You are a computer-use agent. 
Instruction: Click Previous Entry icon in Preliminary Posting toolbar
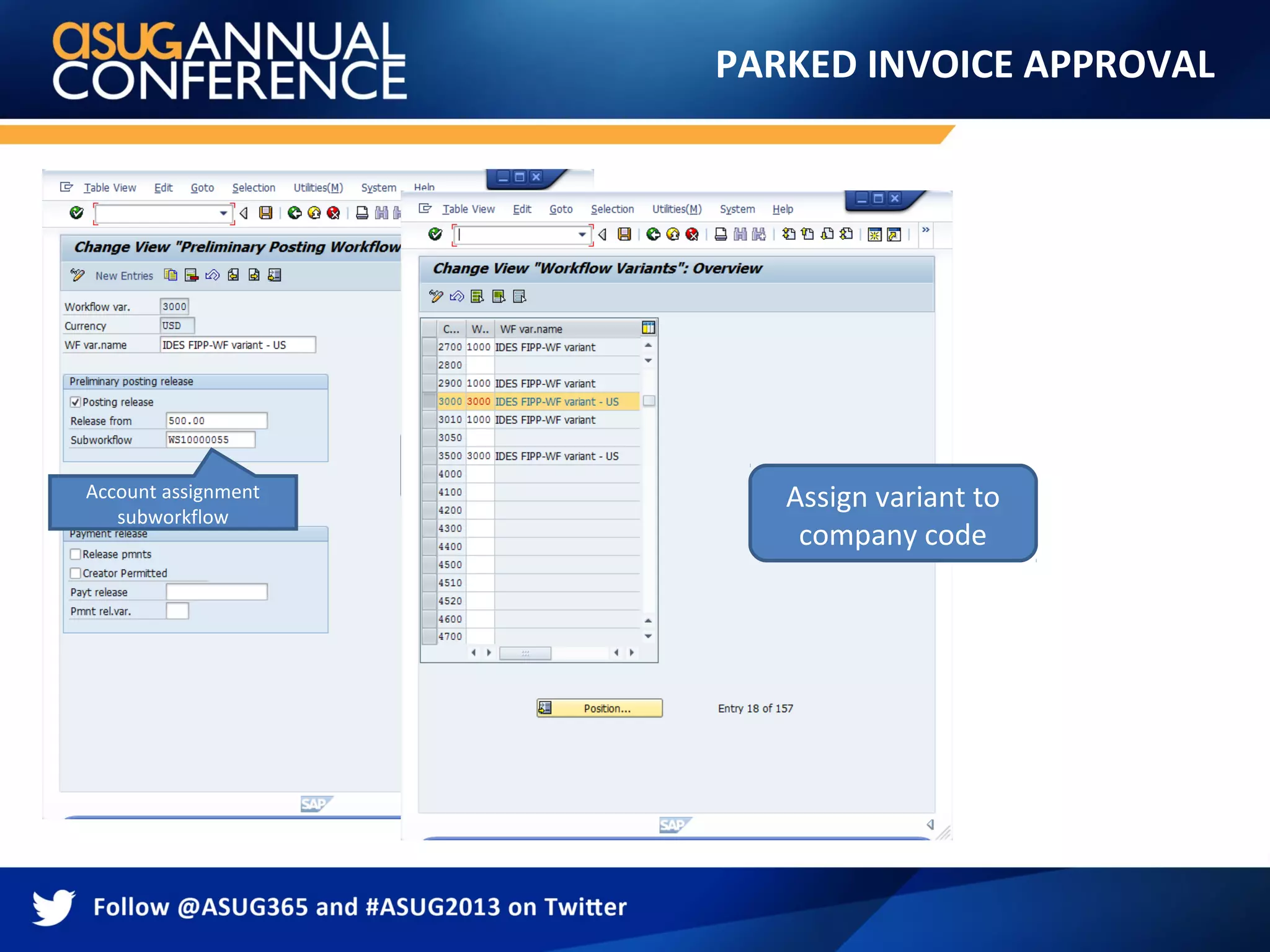click(233, 275)
